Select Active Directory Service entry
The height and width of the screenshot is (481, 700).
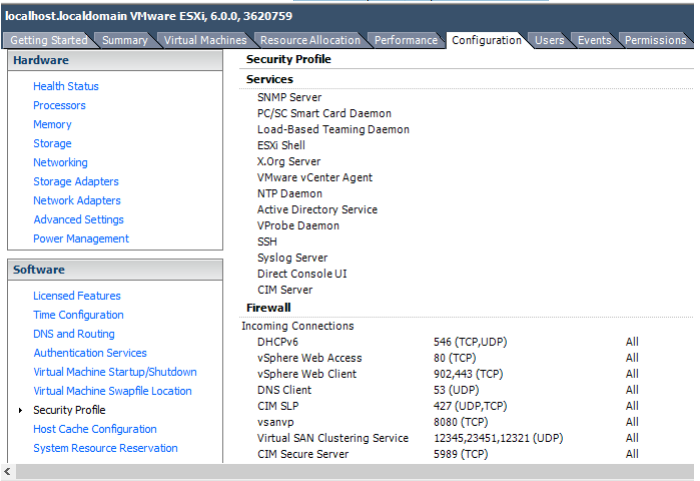317,210
